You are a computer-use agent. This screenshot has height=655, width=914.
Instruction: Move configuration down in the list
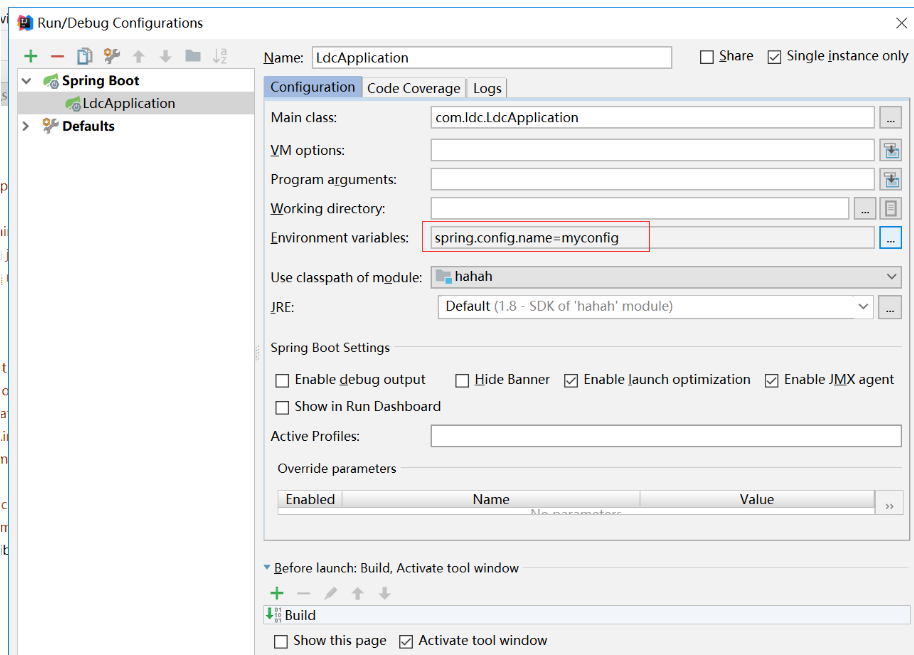pos(166,57)
